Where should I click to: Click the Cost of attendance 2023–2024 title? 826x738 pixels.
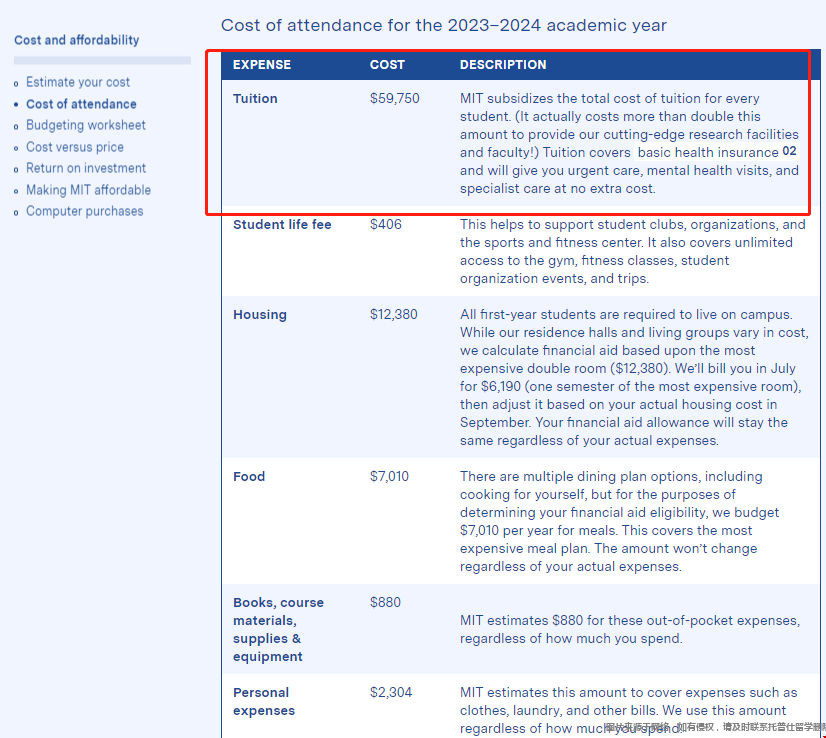[x=444, y=25]
